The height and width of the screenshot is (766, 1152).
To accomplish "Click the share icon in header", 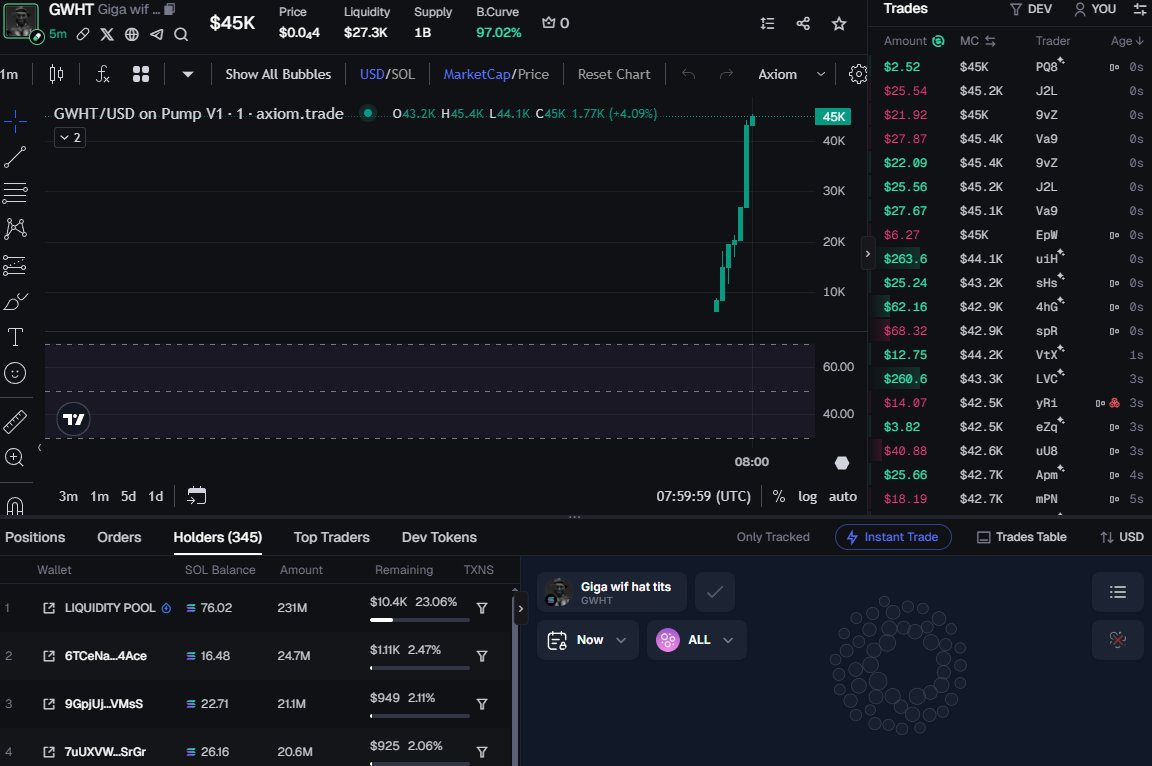I will tap(803, 24).
